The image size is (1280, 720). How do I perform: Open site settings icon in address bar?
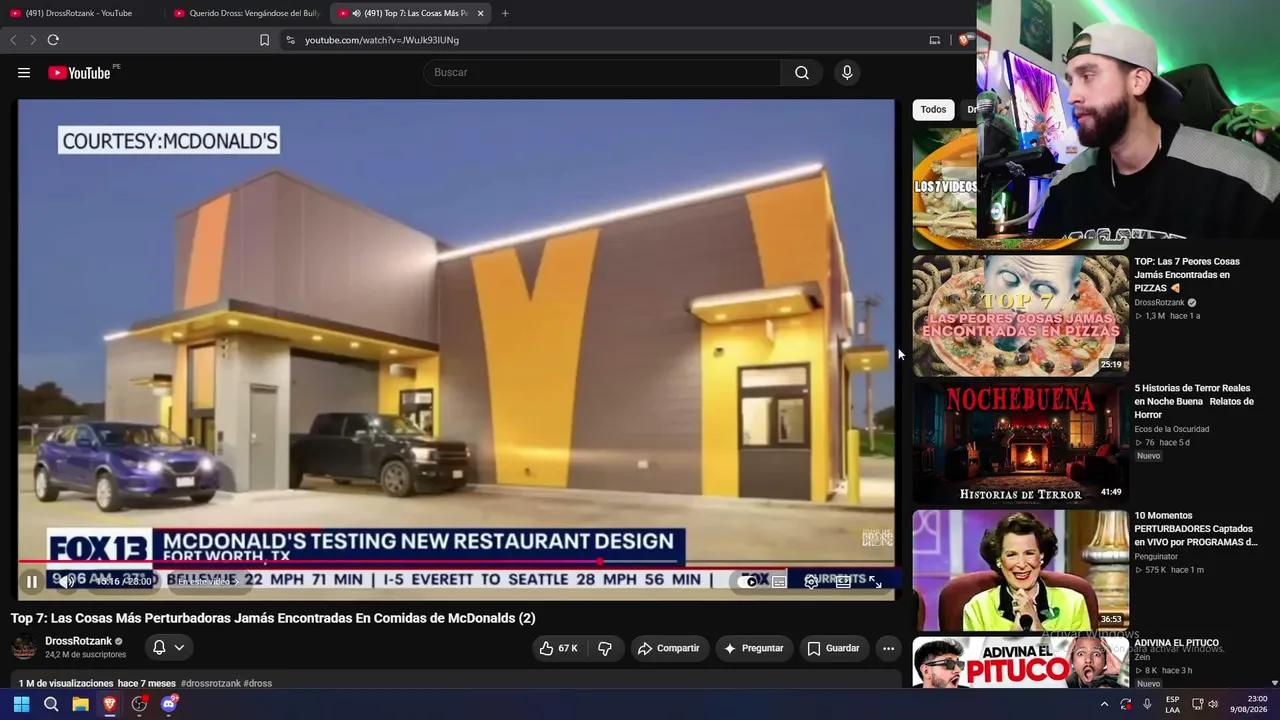tap(290, 40)
